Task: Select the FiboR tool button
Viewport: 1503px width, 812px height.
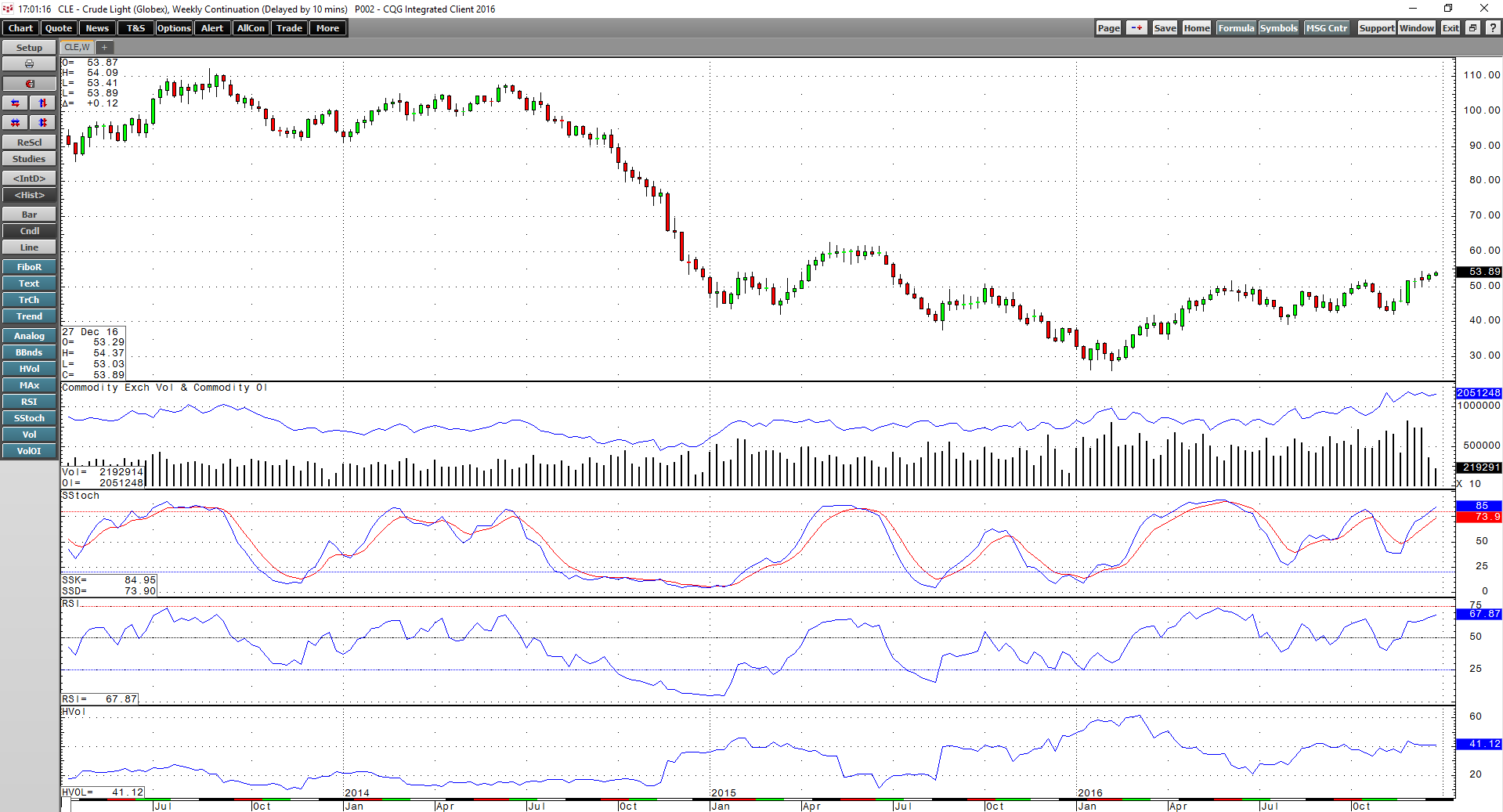Action: [29, 267]
